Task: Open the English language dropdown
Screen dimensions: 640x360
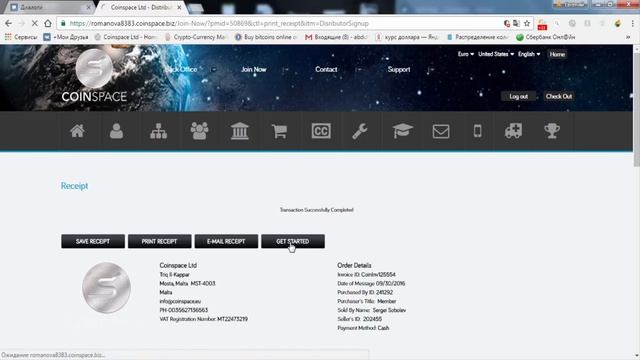Action: 529,54
